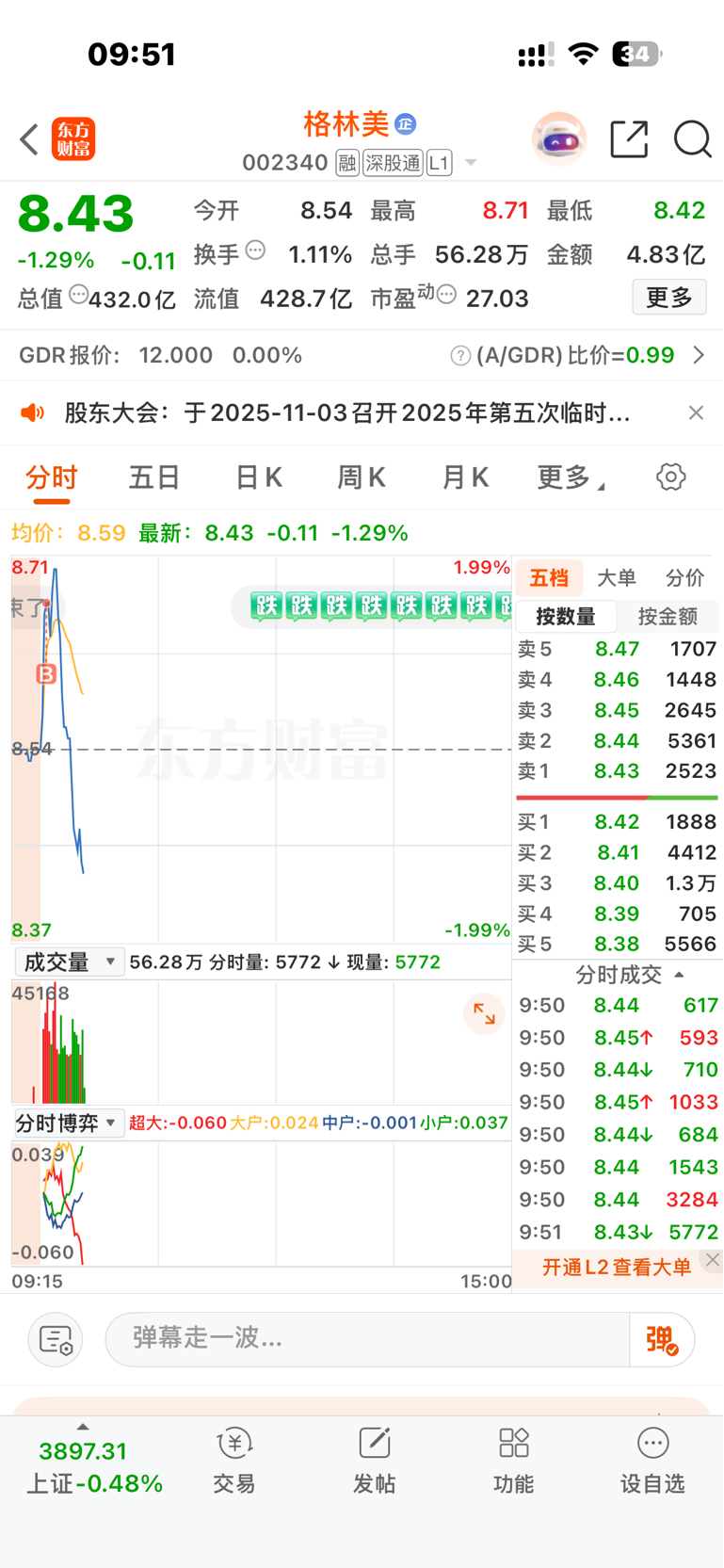Tap the 超大:-0.060 value
The image size is (724, 1568).
point(178,1123)
